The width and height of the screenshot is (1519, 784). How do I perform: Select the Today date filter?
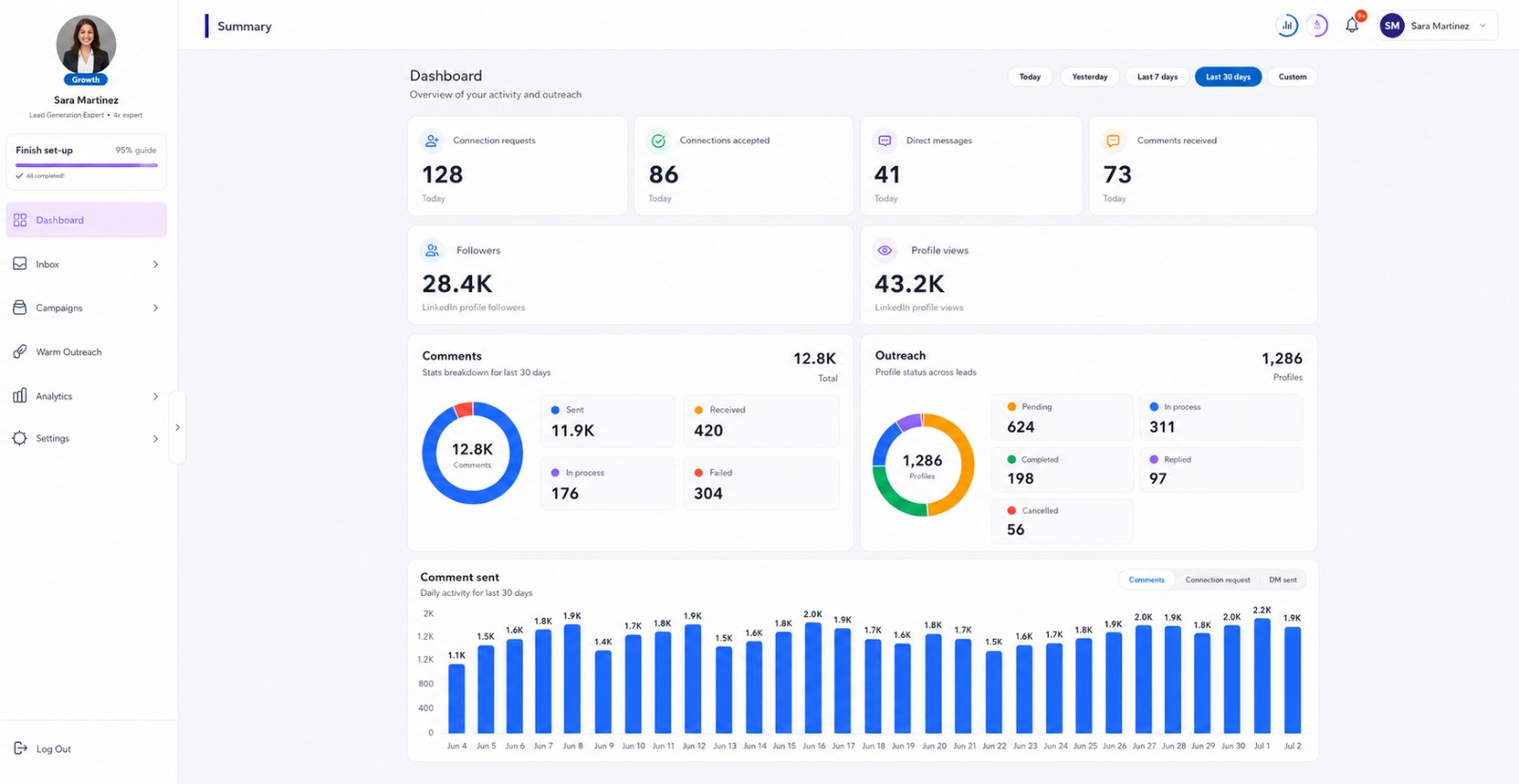click(x=1030, y=77)
